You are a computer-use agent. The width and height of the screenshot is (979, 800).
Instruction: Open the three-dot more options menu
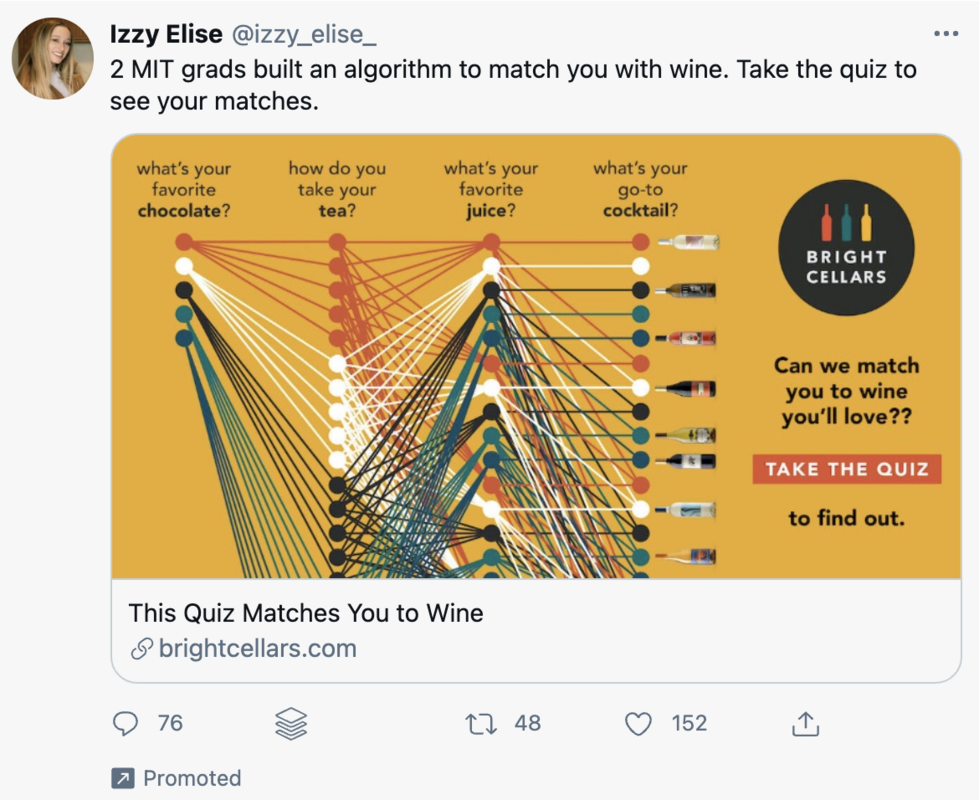click(x=944, y=33)
